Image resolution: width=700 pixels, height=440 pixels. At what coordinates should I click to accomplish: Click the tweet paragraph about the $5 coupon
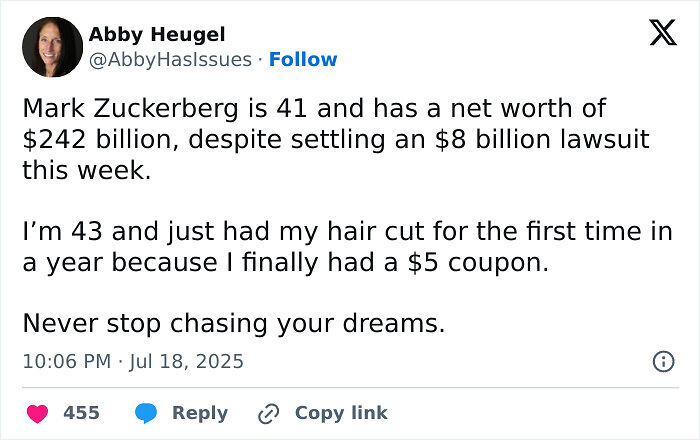point(340,248)
